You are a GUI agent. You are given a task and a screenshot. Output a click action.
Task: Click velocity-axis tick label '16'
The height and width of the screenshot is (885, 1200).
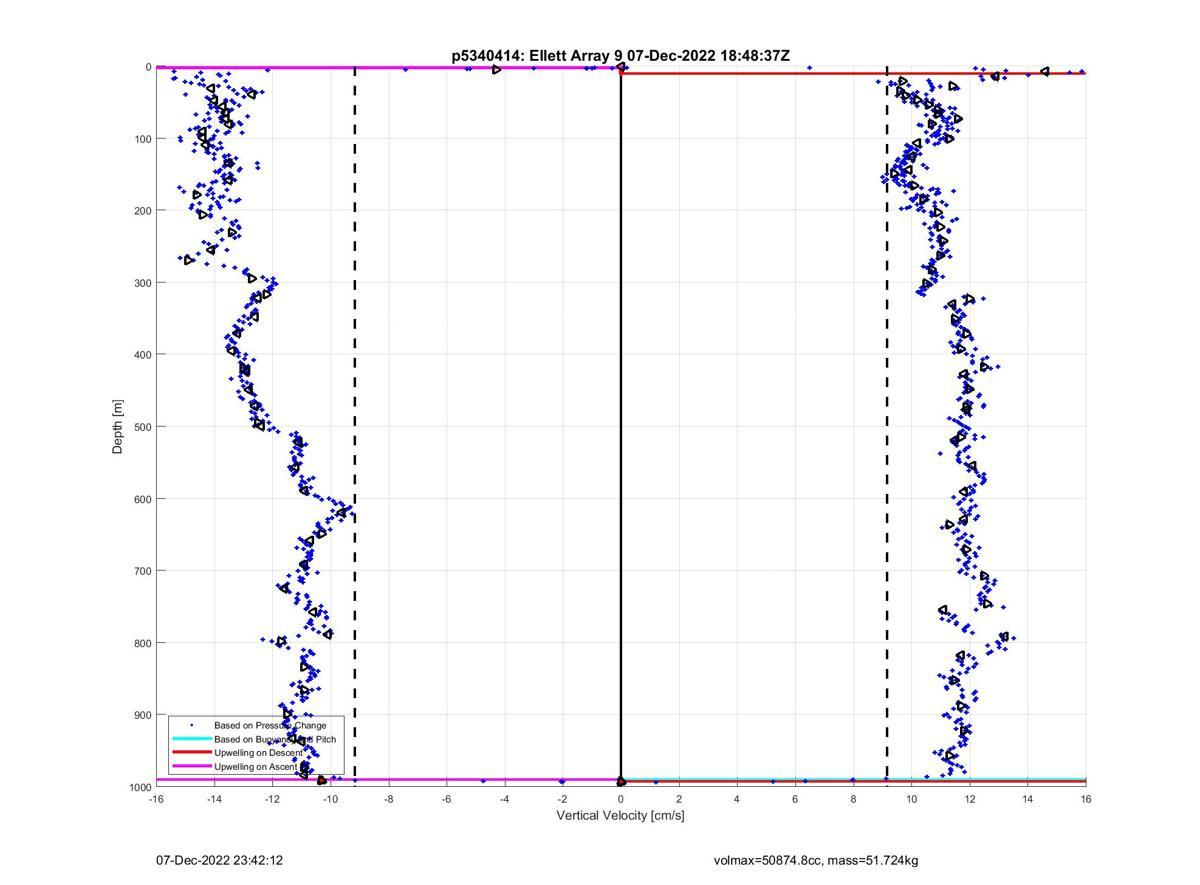[1086, 799]
